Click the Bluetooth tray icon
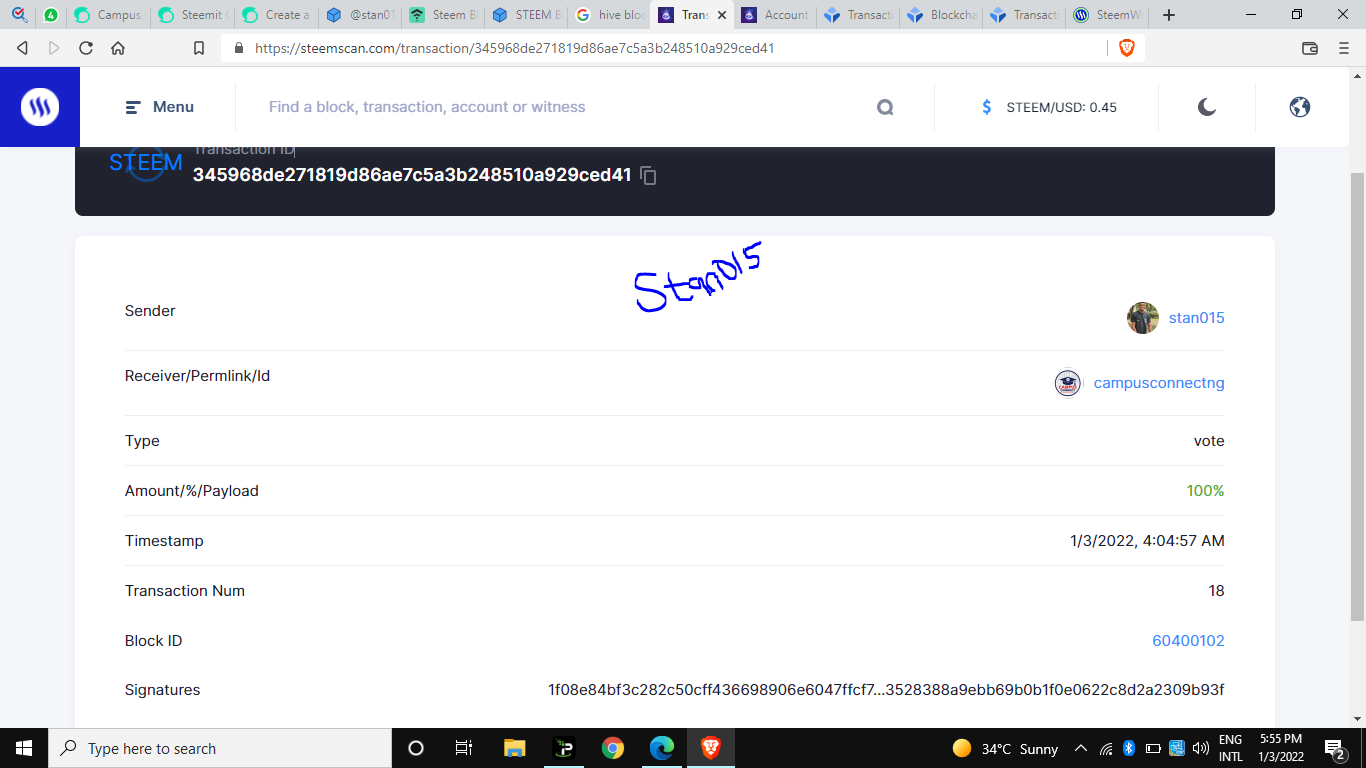The height and width of the screenshot is (768, 1366). tap(1129, 748)
